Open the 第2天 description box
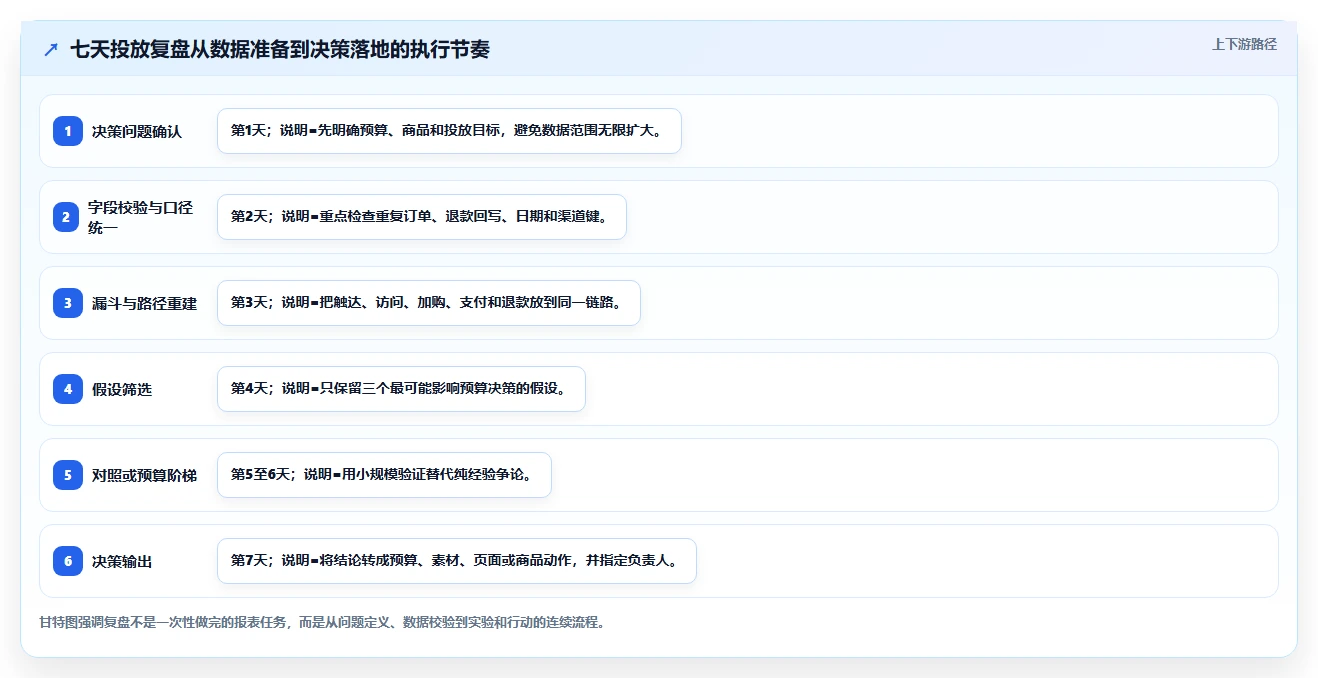1318x678 pixels. (x=422, y=217)
